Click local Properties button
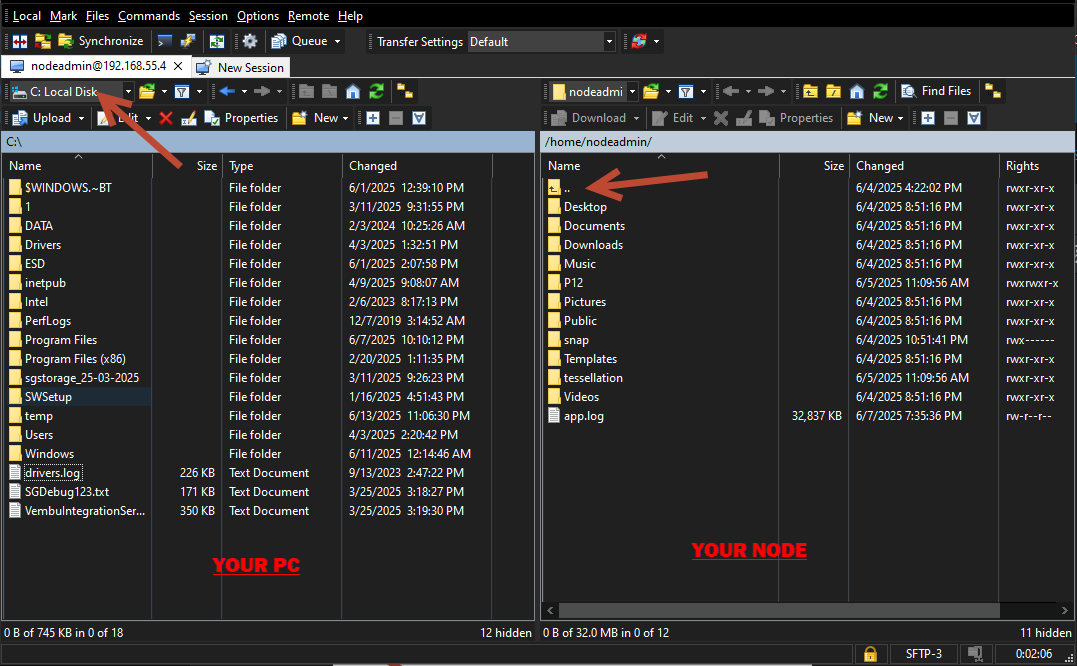This screenshot has width=1077, height=666. click(x=242, y=118)
